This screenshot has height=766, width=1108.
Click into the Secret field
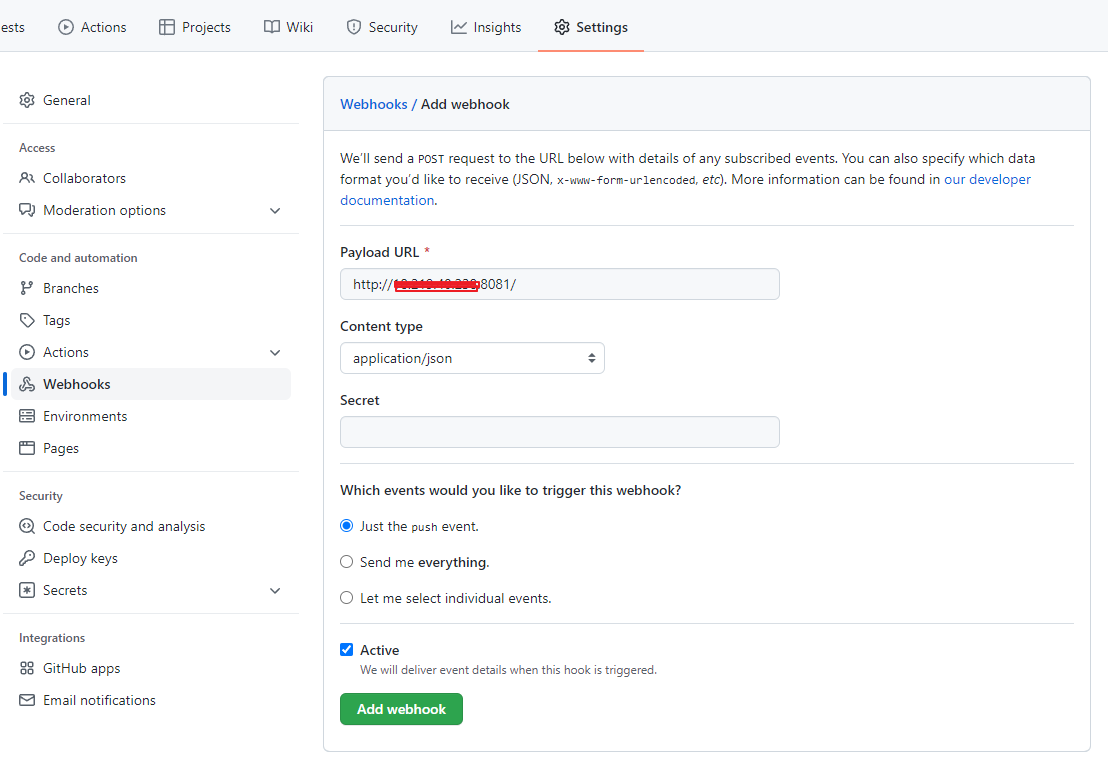[560, 432]
